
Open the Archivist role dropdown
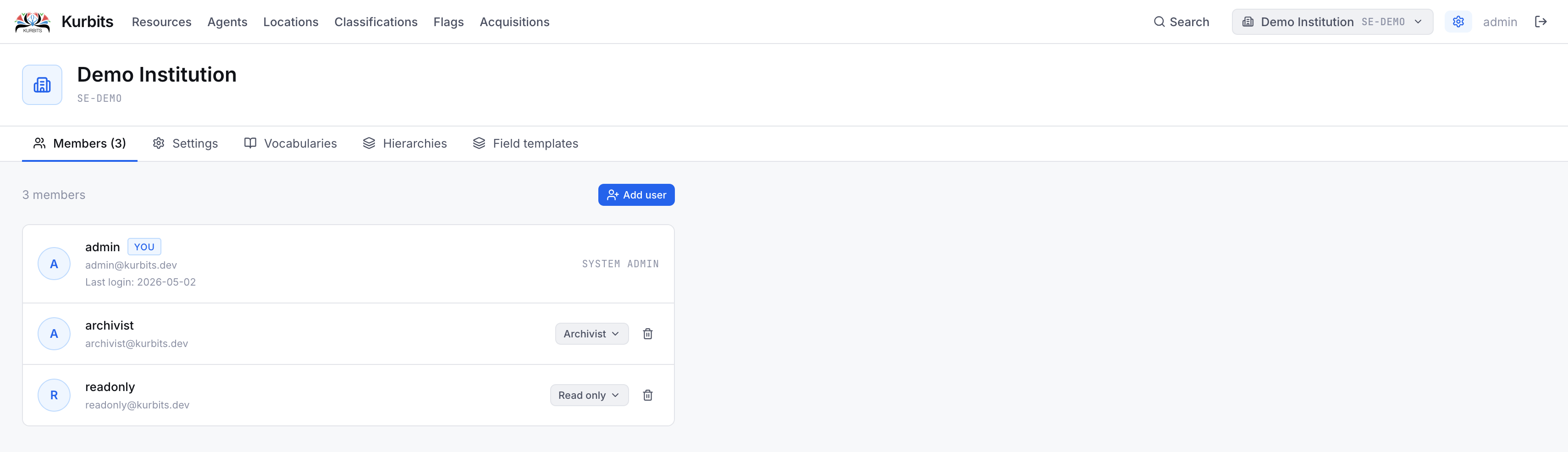[591, 333]
